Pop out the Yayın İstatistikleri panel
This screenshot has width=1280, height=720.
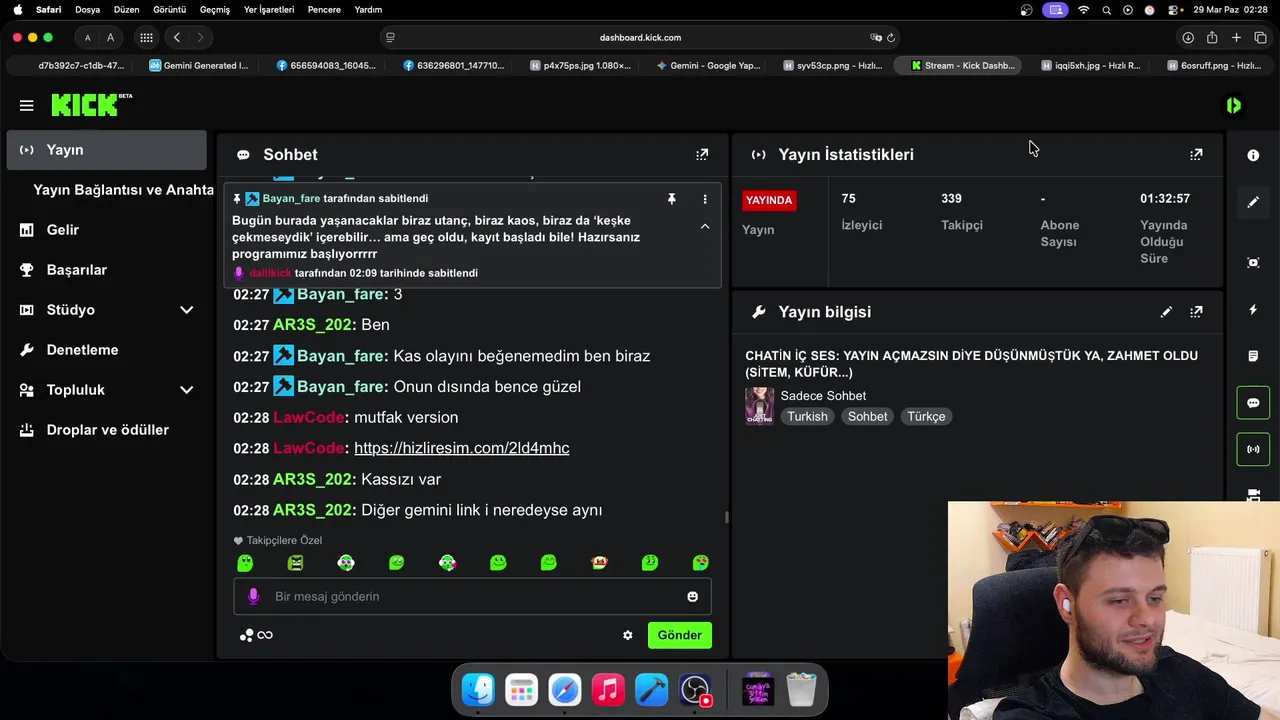tap(1196, 155)
